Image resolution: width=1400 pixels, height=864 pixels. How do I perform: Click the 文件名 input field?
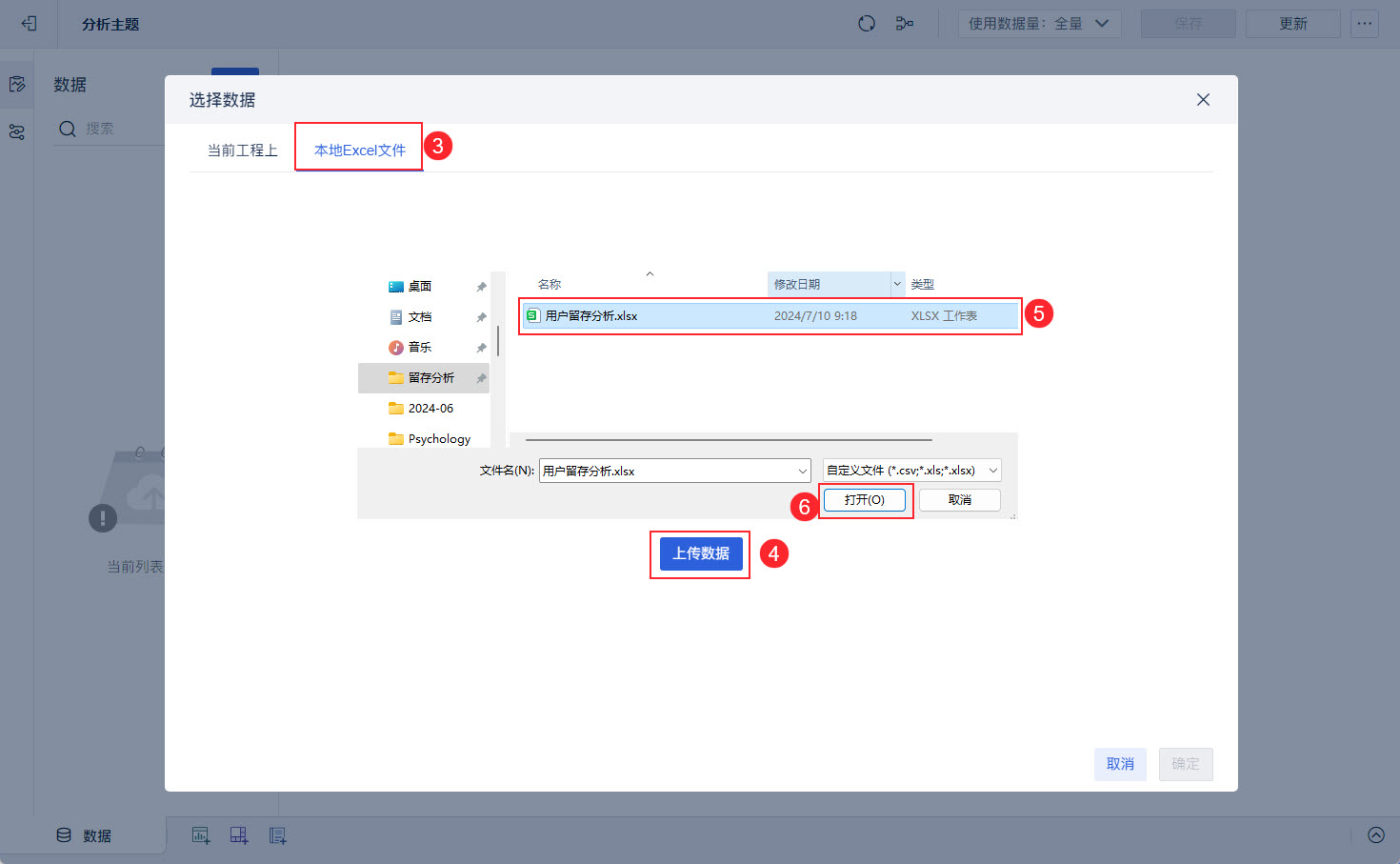tap(675, 471)
